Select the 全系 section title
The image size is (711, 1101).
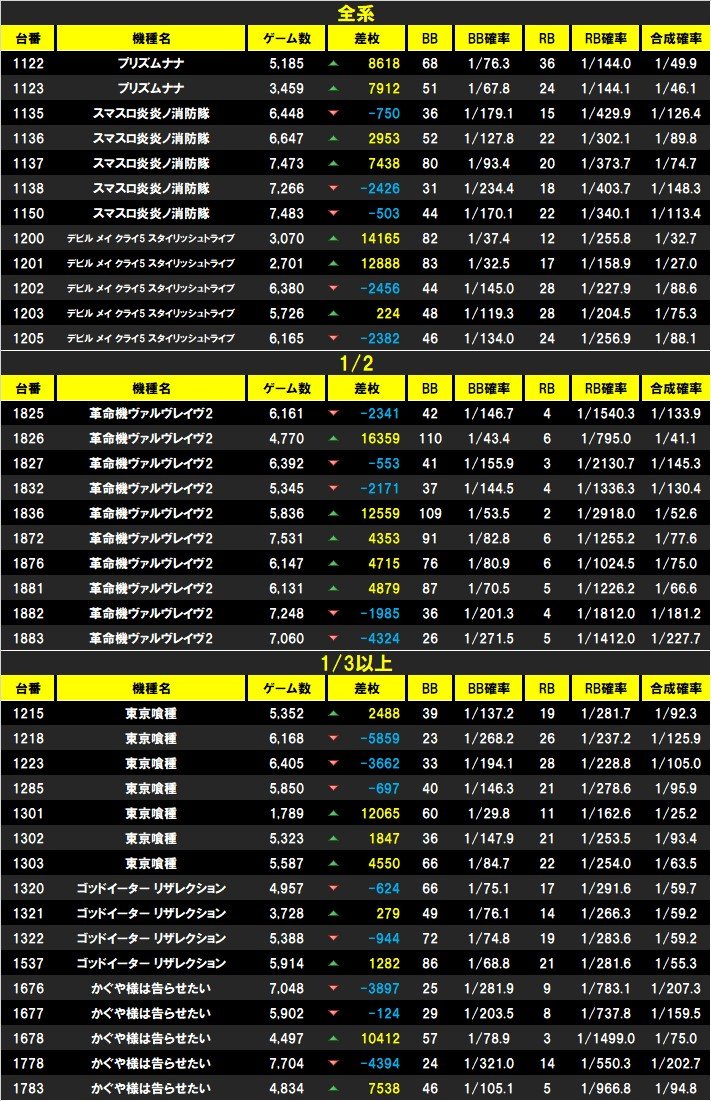point(356,13)
